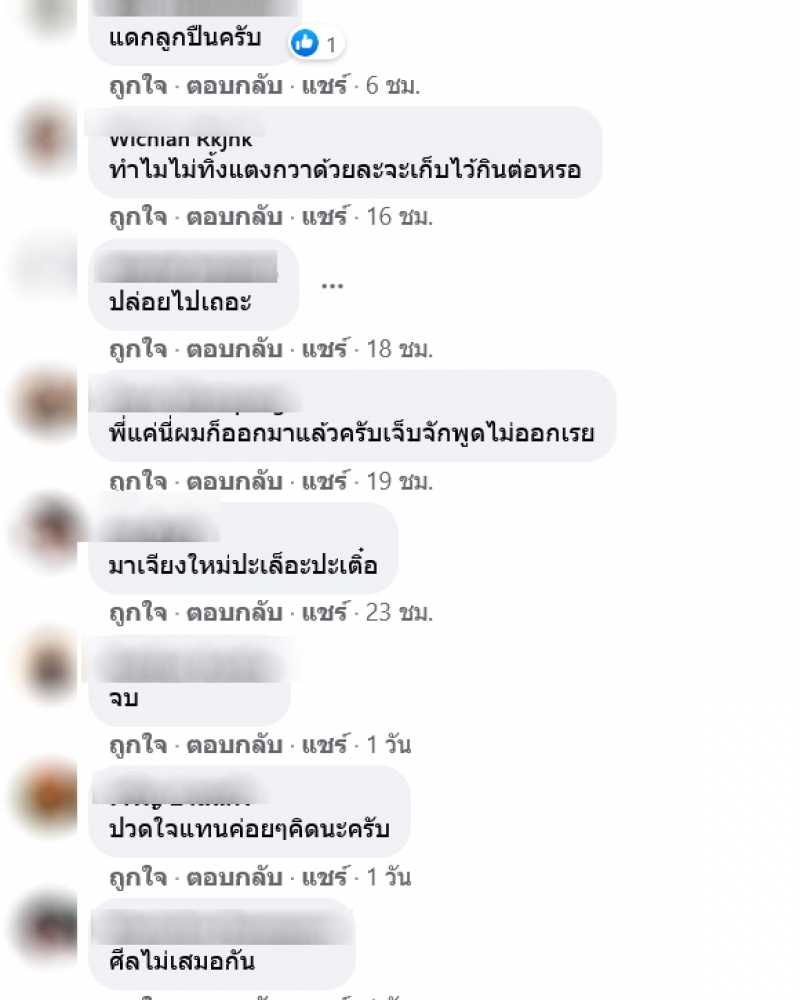Image resolution: width=800 pixels, height=1000 pixels.
Task: Reply to the comment posted 16 ชม. ago
Action: pos(234,217)
